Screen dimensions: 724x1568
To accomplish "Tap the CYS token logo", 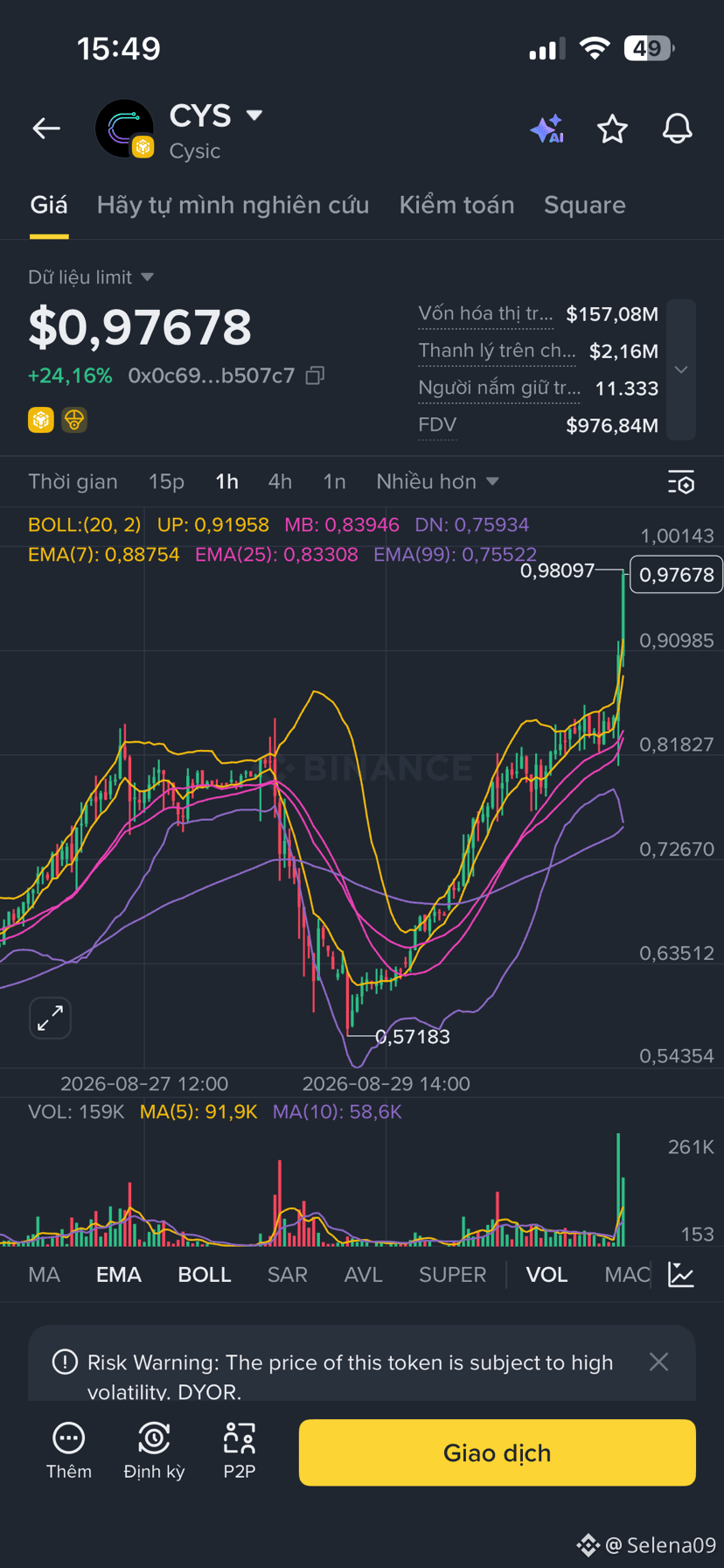I will [125, 129].
